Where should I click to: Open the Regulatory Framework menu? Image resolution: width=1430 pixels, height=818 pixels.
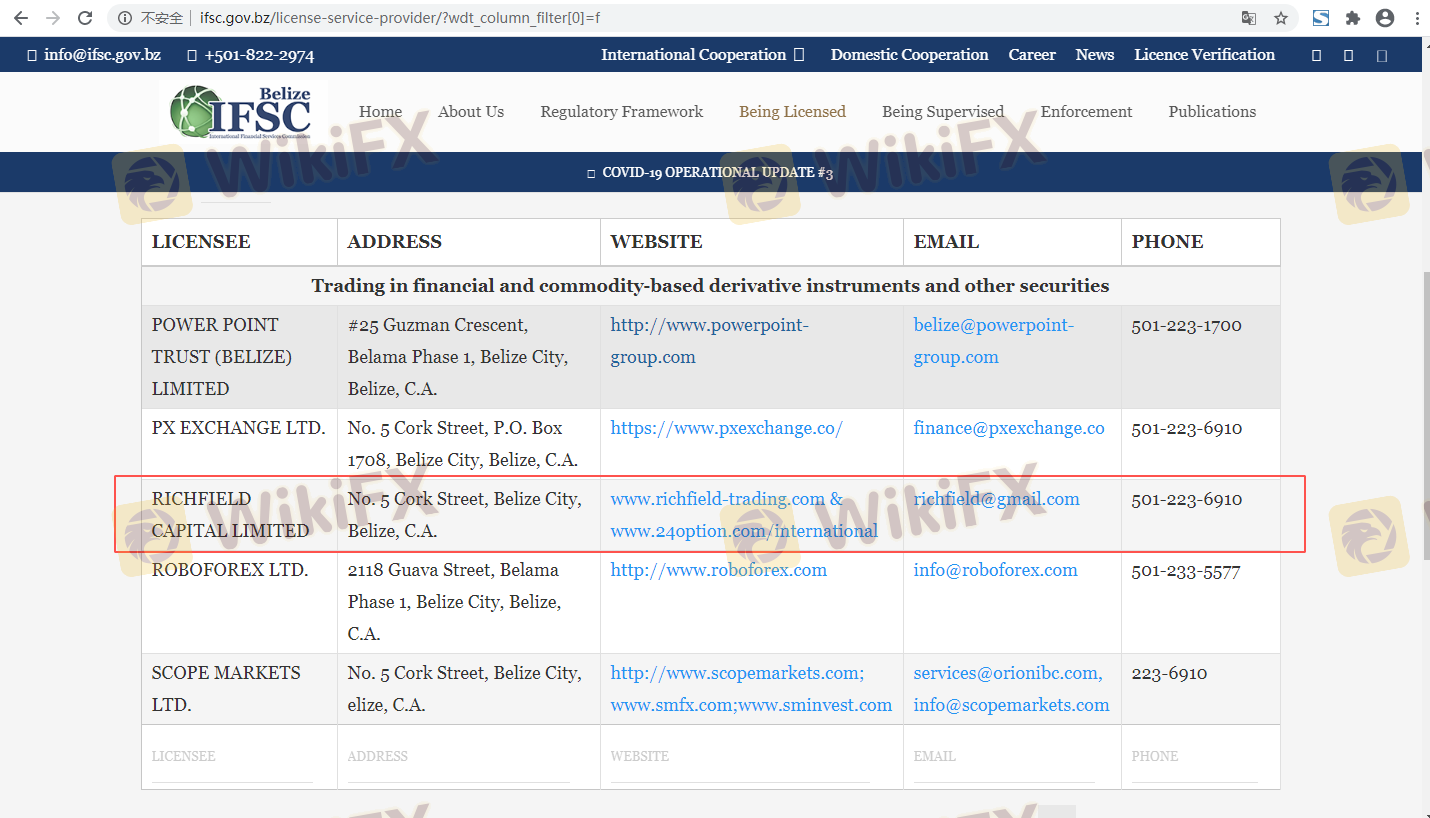[621, 112]
